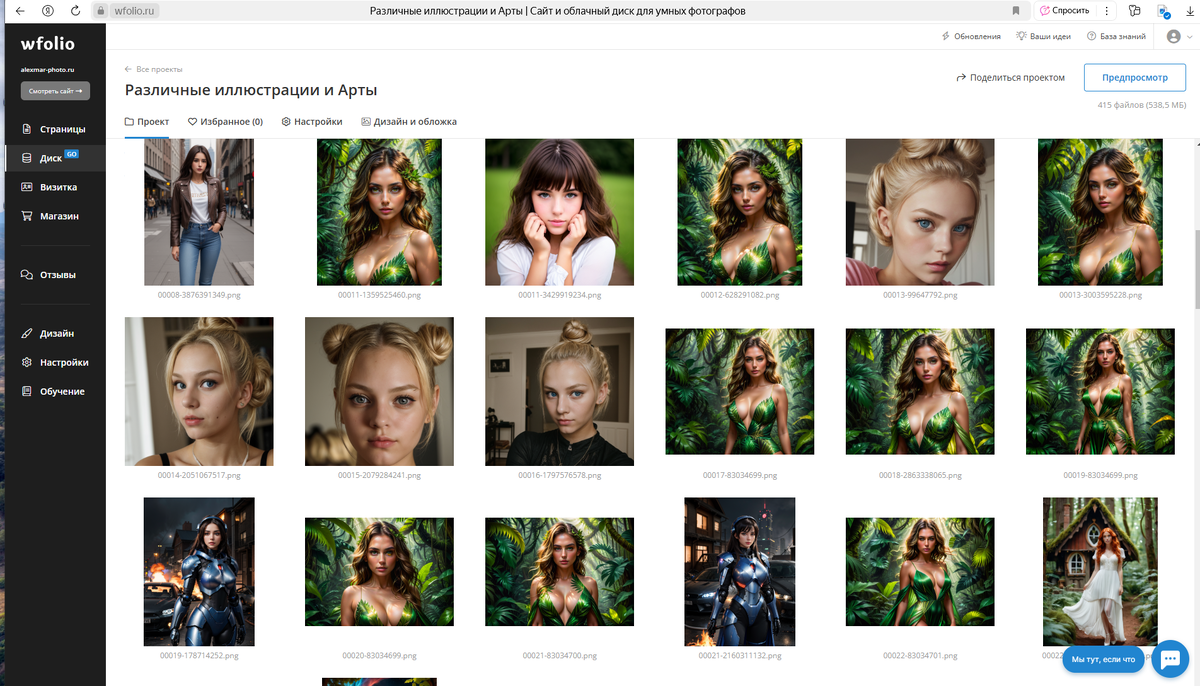Click the Различные иллюстрации и Арты heading
This screenshot has height=686, width=1200.
(251, 90)
